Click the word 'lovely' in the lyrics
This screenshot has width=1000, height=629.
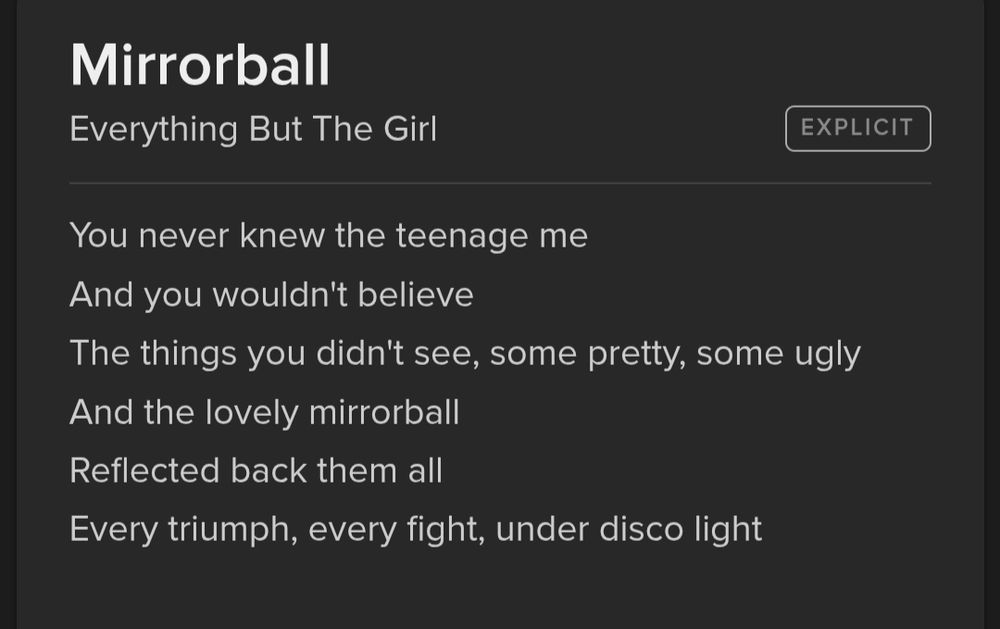252,413
